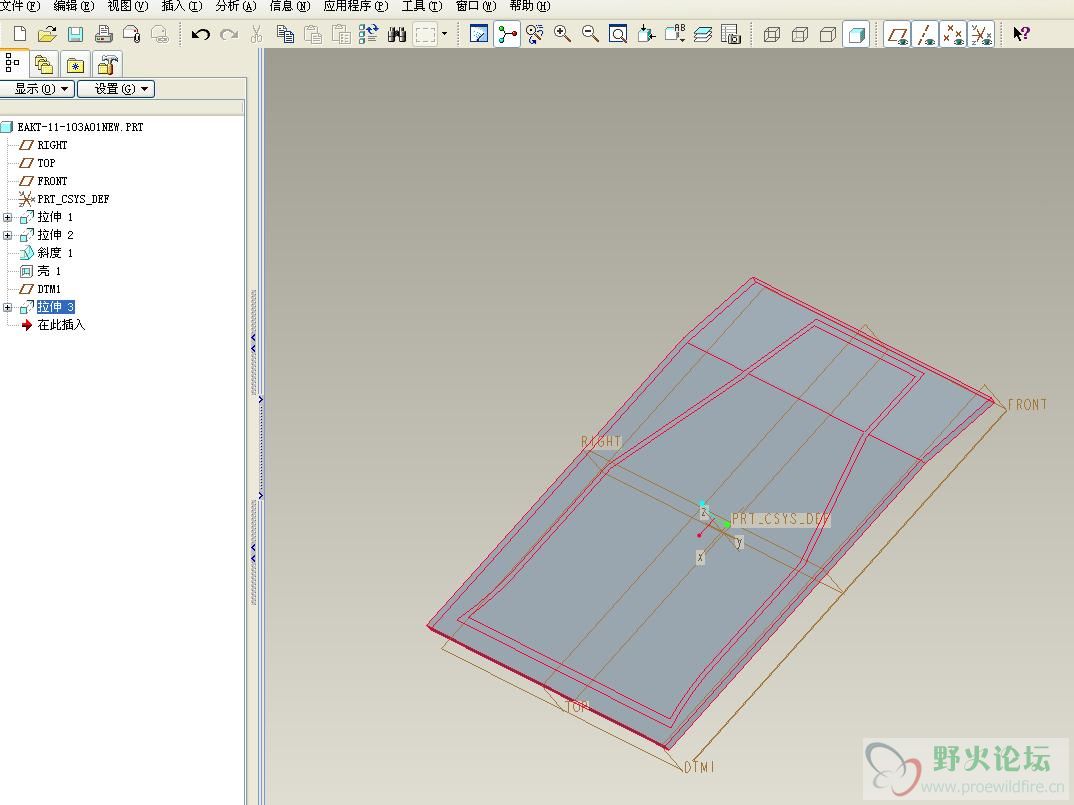
Task: Open the layers icon in toolbar
Action: 703,34
